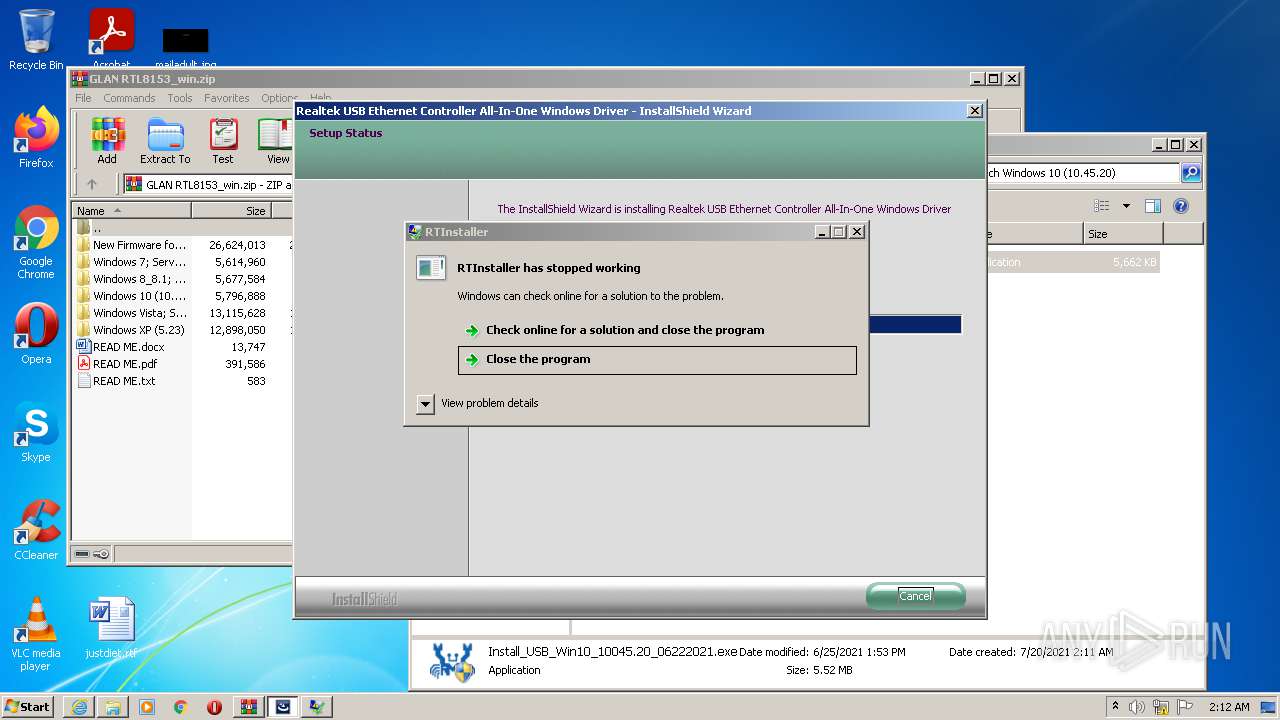Open the Commands menu in WinRAR

pos(129,98)
